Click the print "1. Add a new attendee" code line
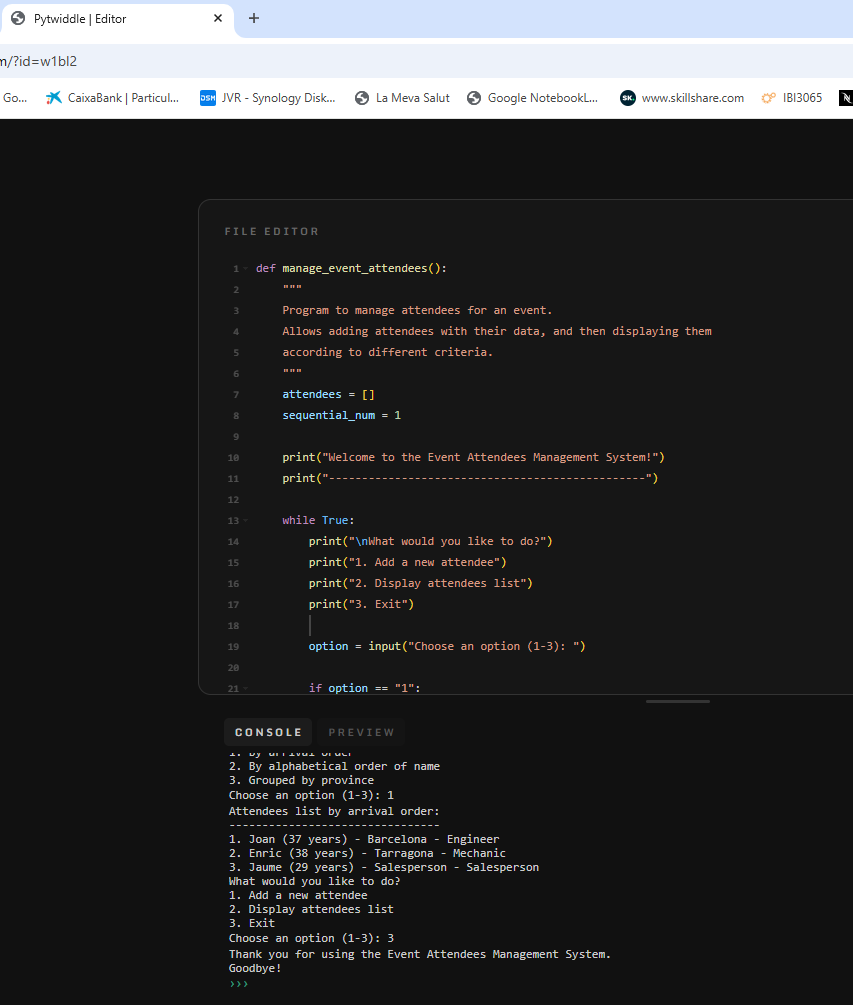The image size is (853, 1005). (x=407, y=562)
